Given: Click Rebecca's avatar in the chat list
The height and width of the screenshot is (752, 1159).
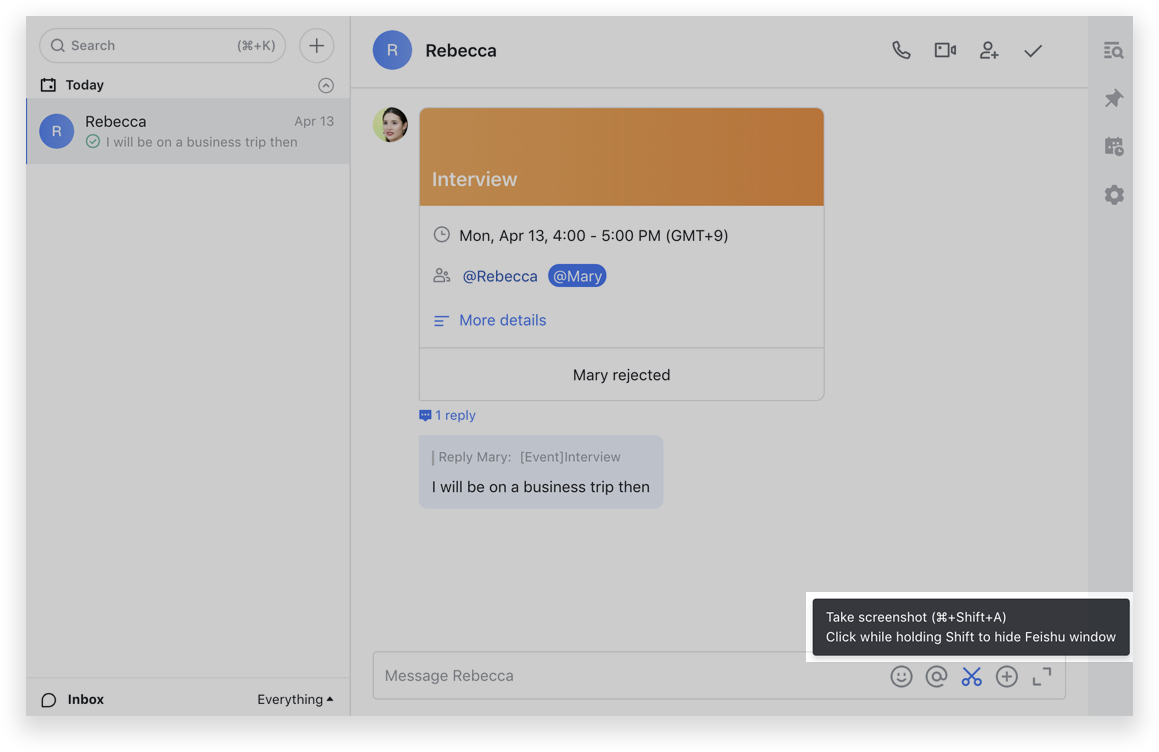Looking at the screenshot, I should tap(56, 131).
